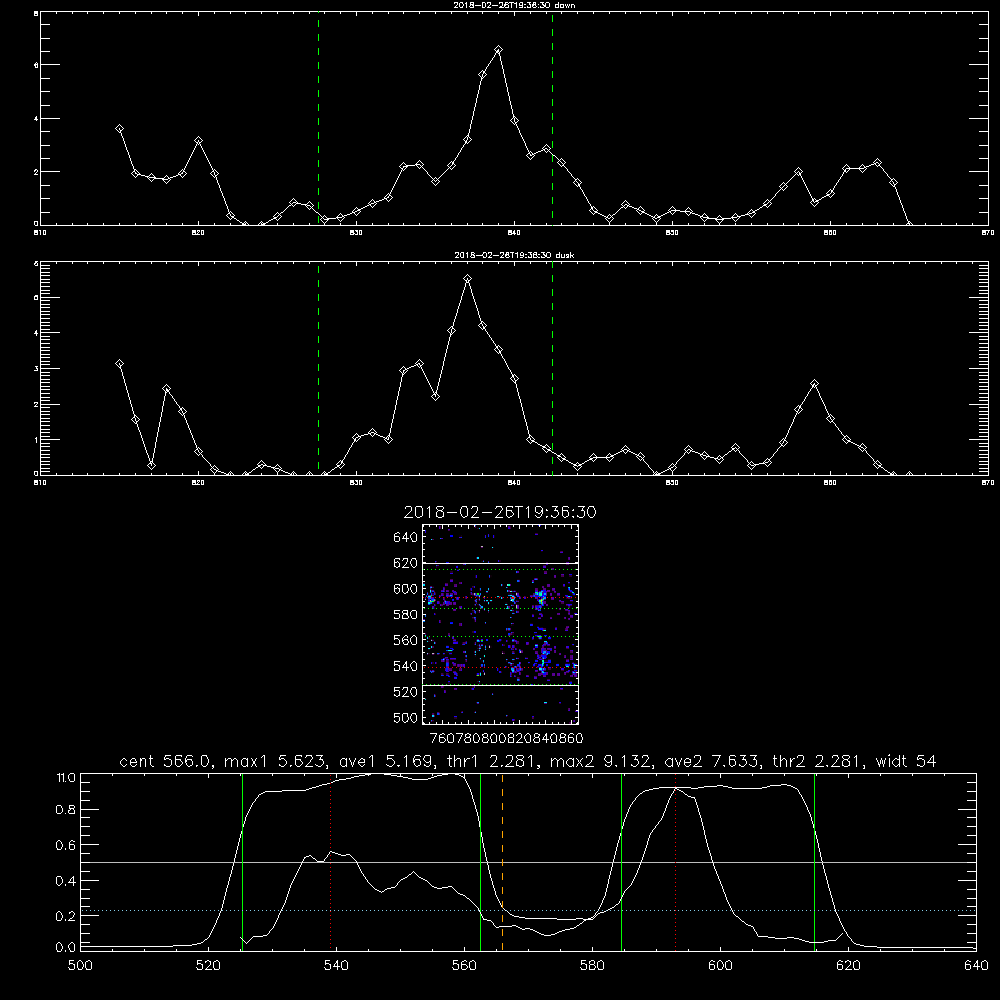
Task: Click the 'ave2 7.633' value in stats header
Action: tap(712, 761)
